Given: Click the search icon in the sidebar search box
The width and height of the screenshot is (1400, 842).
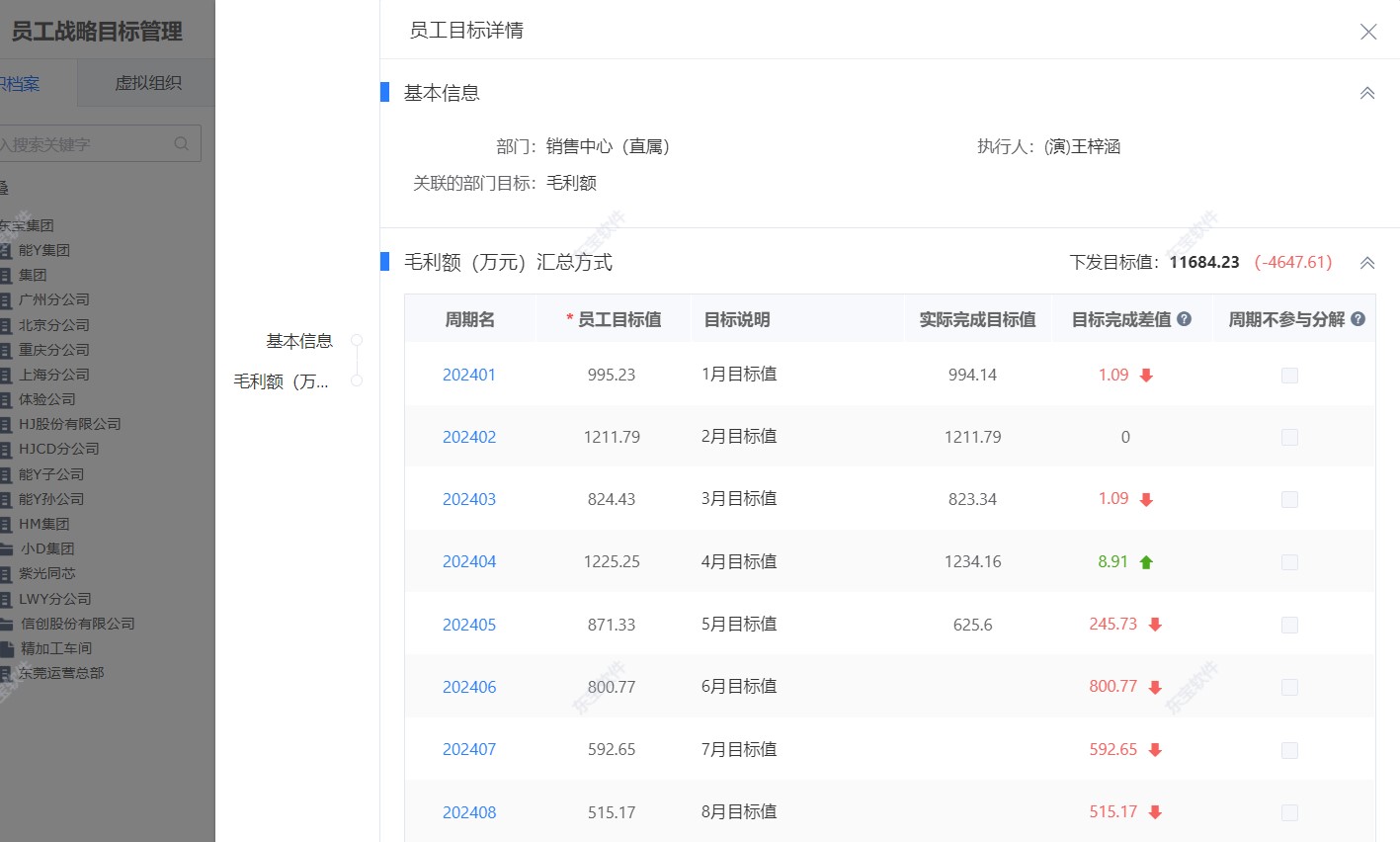Looking at the screenshot, I should click(182, 143).
